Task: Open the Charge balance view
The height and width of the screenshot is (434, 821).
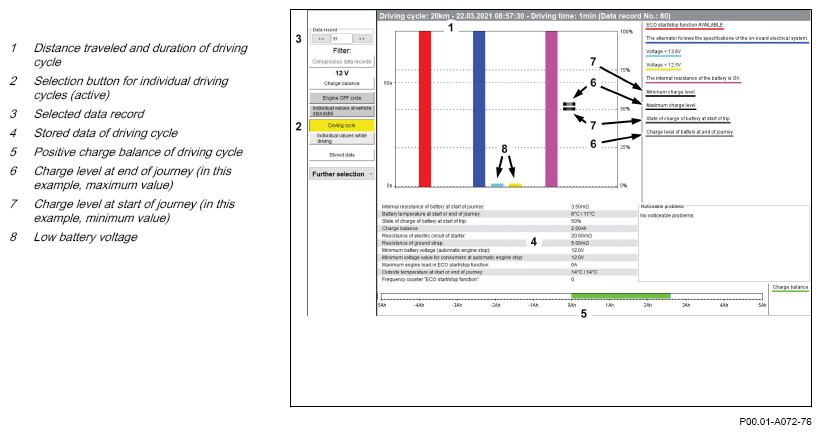Action: pos(341,83)
